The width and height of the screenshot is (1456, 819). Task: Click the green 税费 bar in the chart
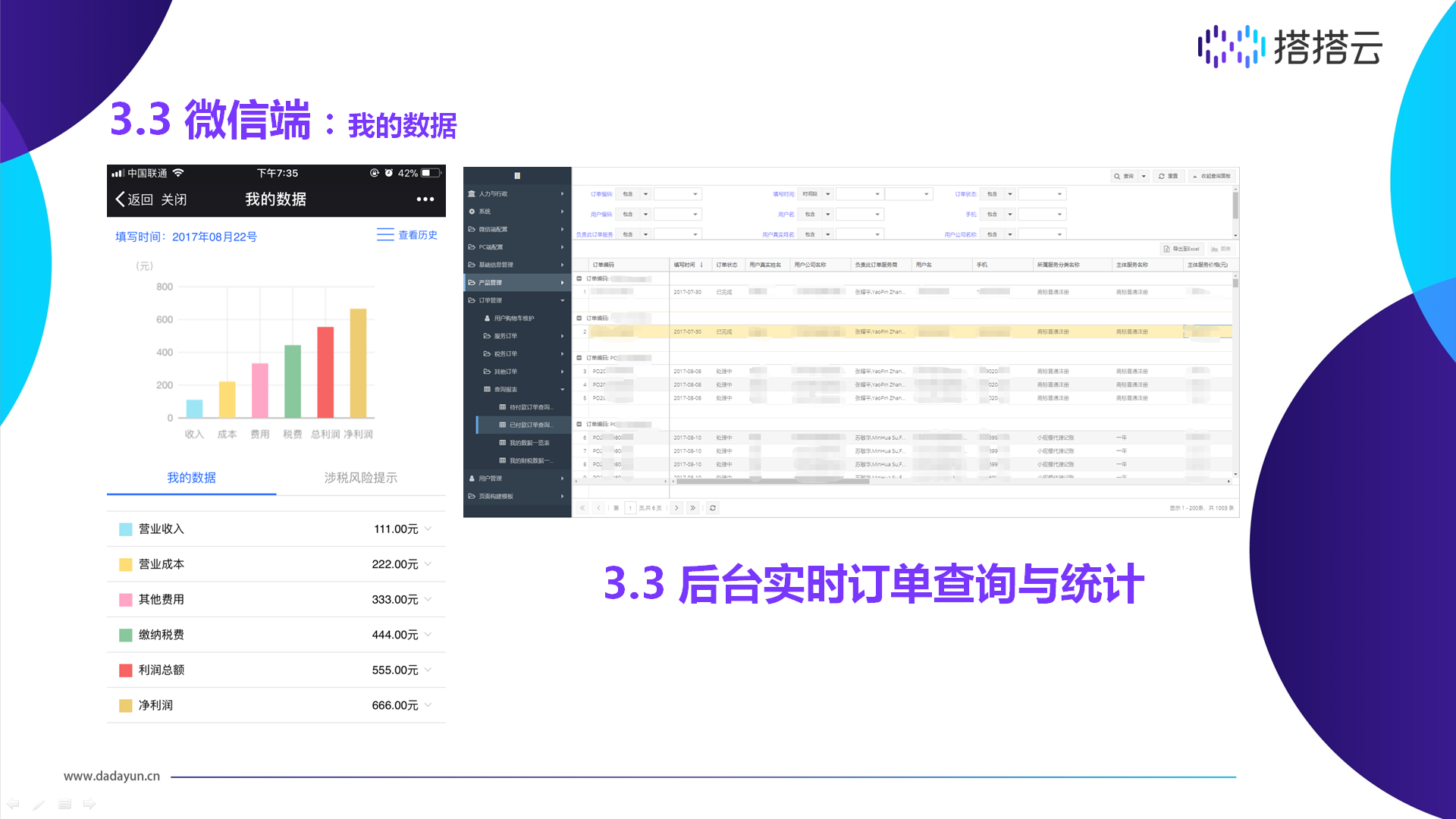(293, 381)
